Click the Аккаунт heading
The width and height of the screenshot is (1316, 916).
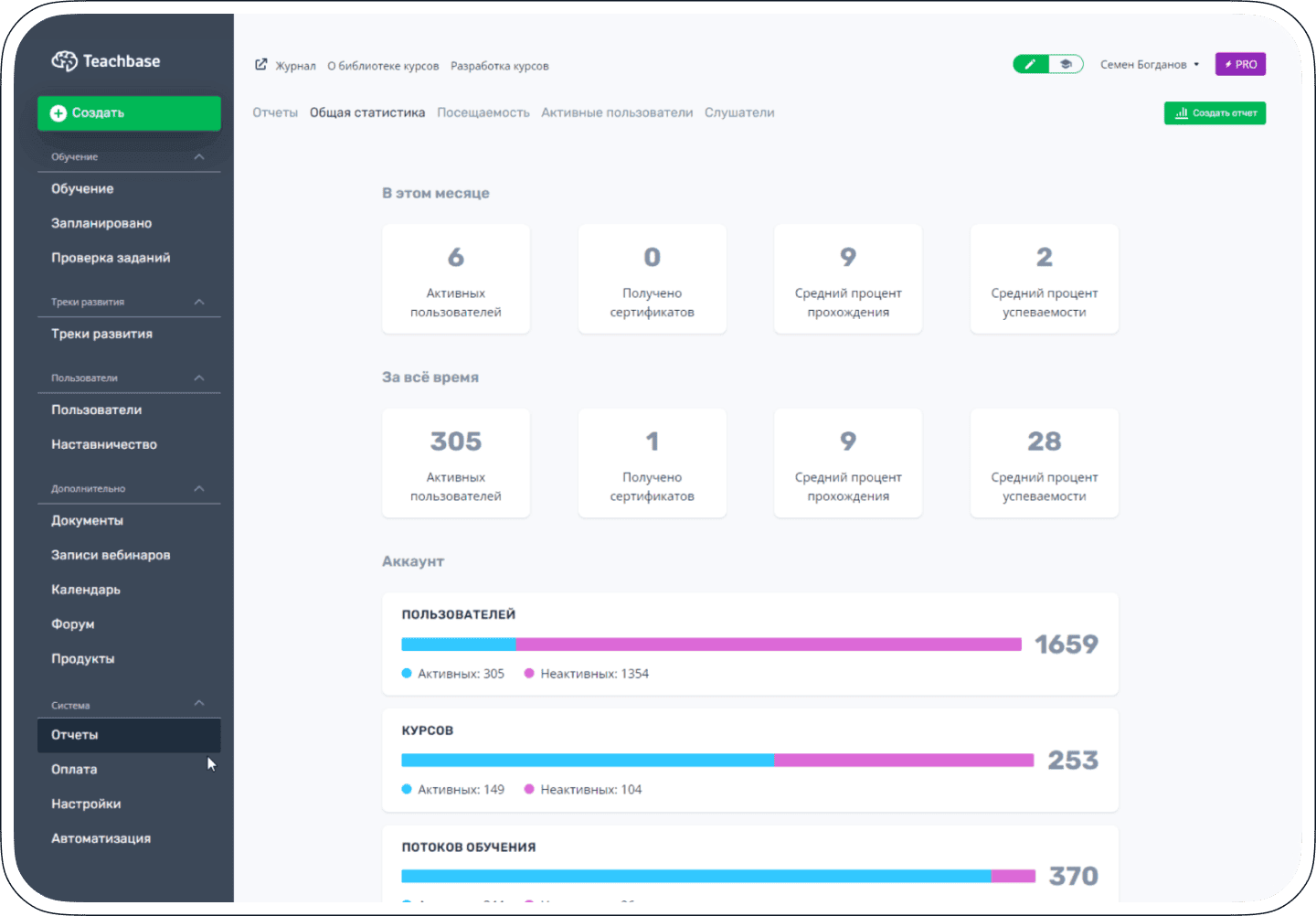(413, 561)
